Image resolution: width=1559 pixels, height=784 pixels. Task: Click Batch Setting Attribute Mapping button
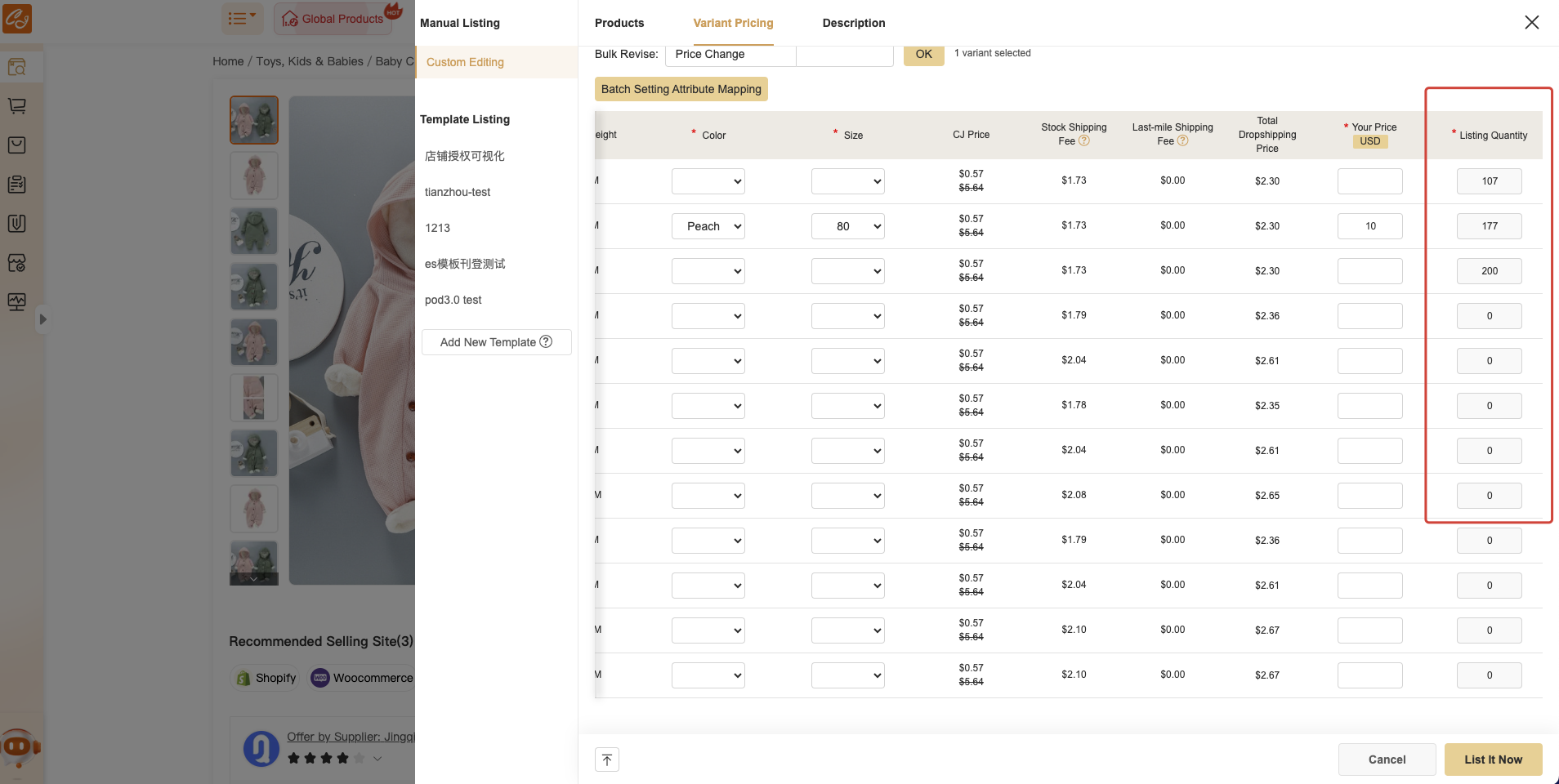coord(681,89)
